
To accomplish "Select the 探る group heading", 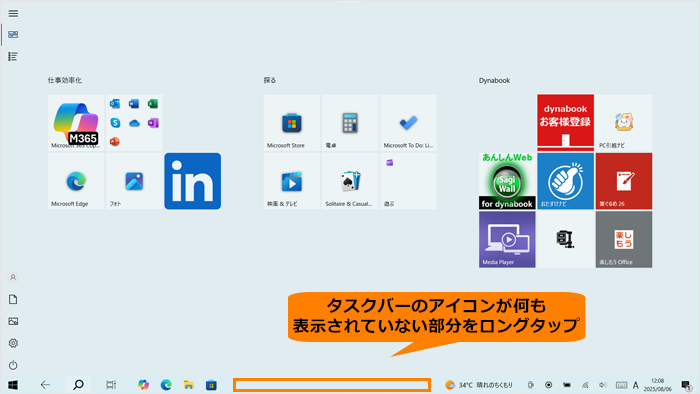I will (x=270, y=80).
